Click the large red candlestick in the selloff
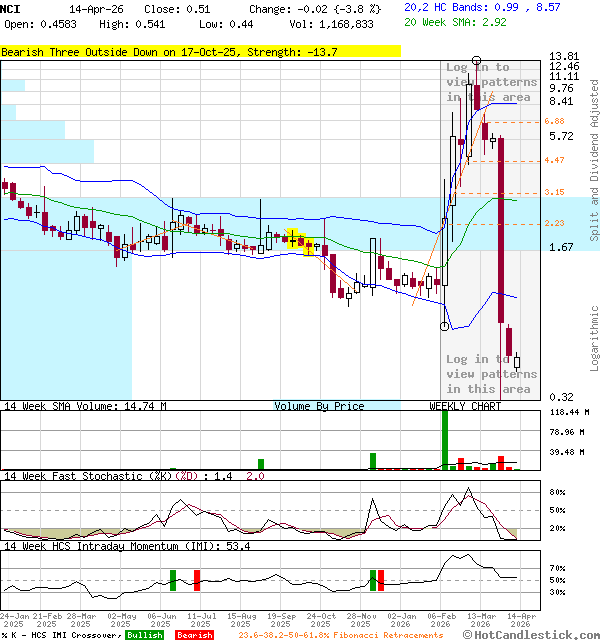This screenshot has width=600, height=640. [501, 230]
